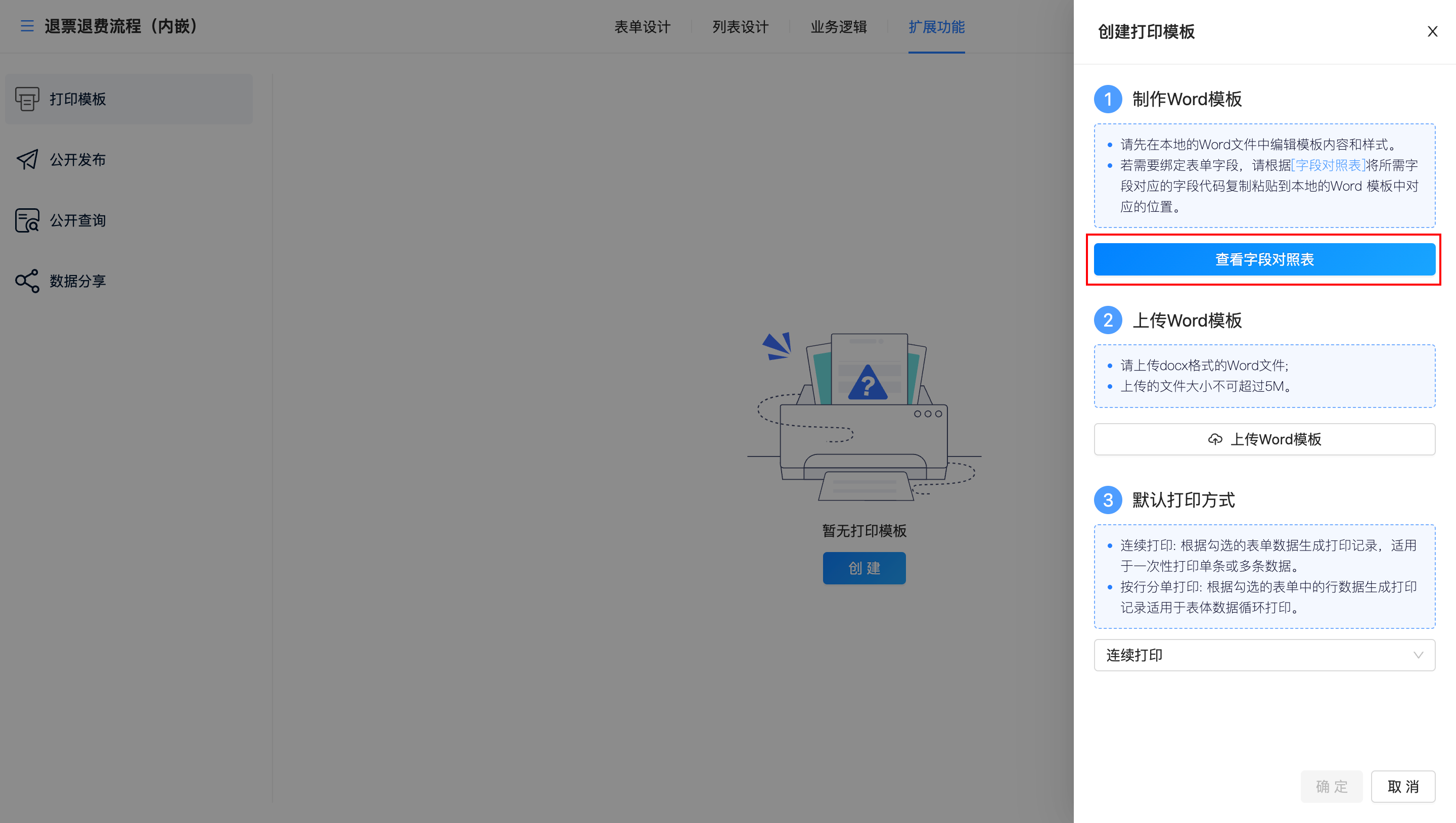Click the search-form icon for 公开查询
This screenshot has width=1456, height=823.
pos(27,220)
